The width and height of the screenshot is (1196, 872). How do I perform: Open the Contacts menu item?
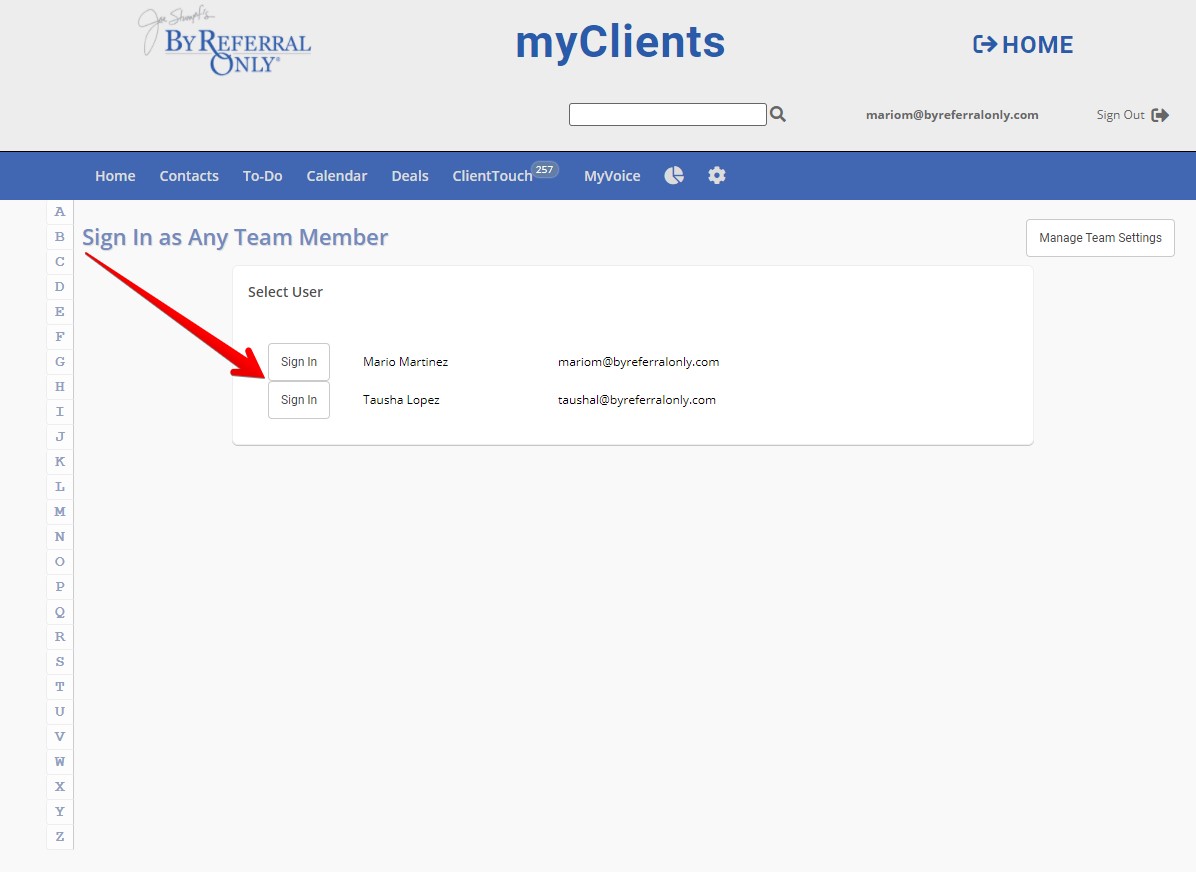(189, 175)
